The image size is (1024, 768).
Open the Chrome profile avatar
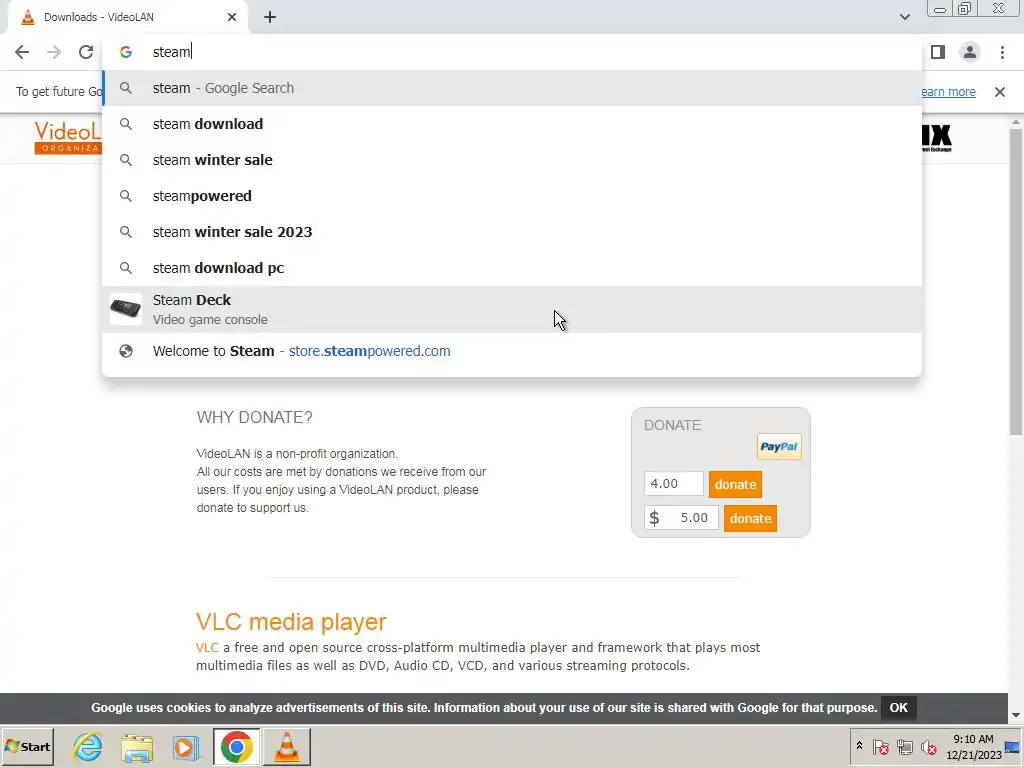click(x=970, y=52)
